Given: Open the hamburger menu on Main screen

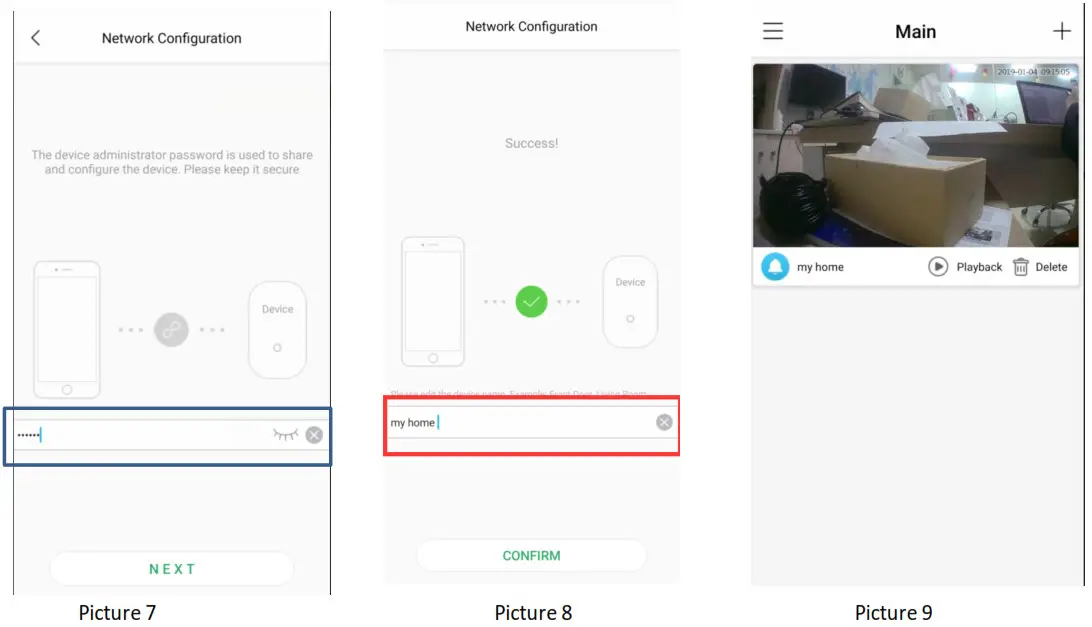Looking at the screenshot, I should 773,31.
